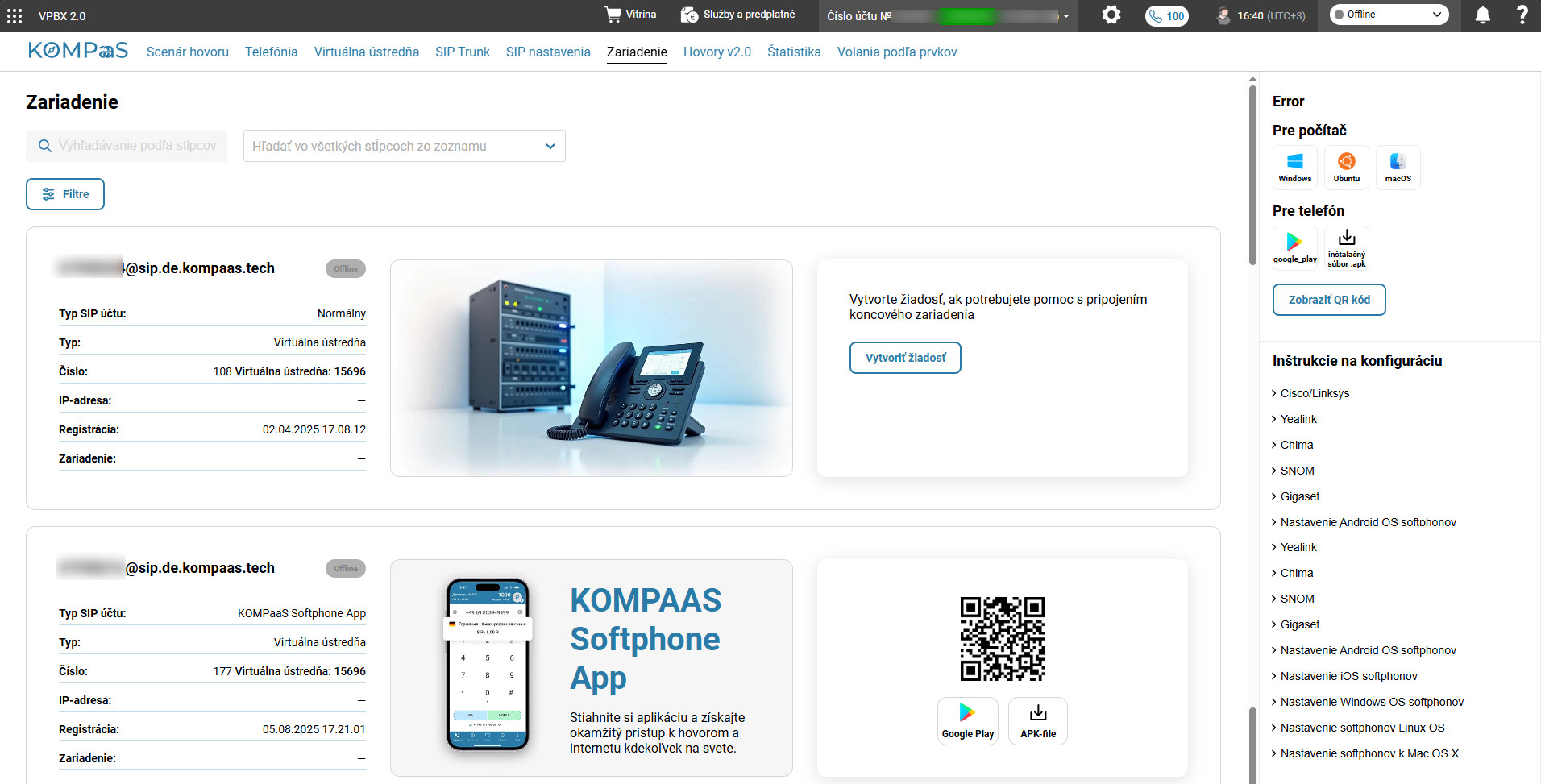This screenshot has width=1541, height=784.
Task: Open the Offline status dropdown
Action: click(x=1389, y=15)
